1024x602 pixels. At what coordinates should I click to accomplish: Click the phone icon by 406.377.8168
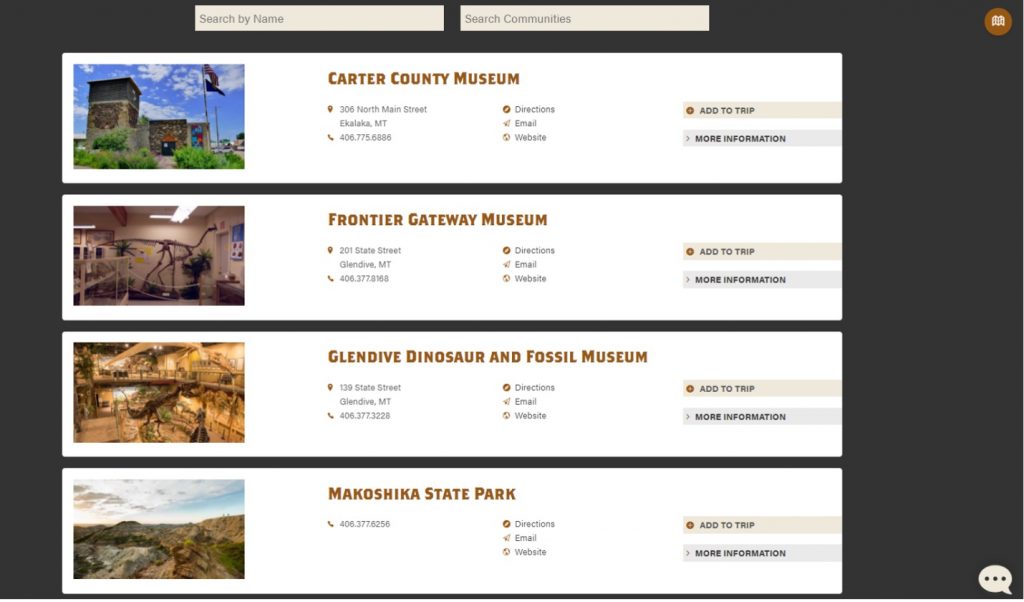pos(330,279)
